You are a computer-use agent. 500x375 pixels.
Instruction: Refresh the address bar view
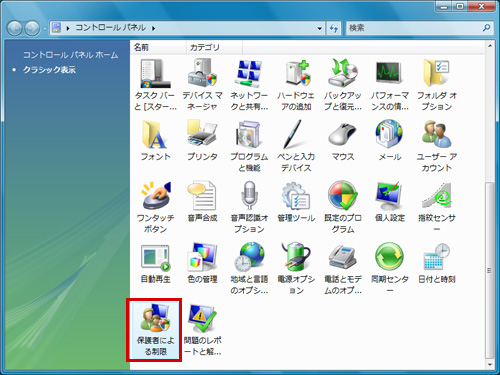(333, 28)
